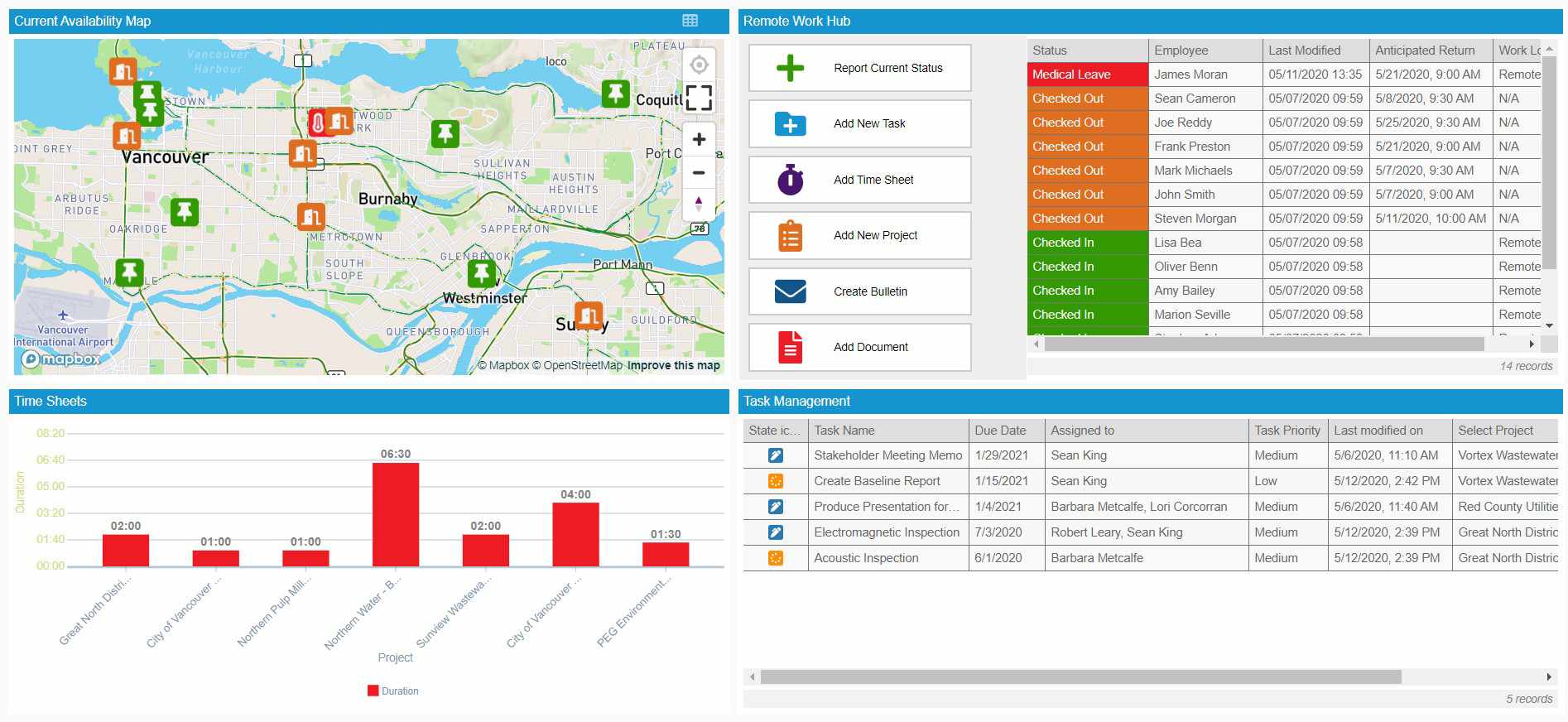Enter fullscreen map view

699,98
